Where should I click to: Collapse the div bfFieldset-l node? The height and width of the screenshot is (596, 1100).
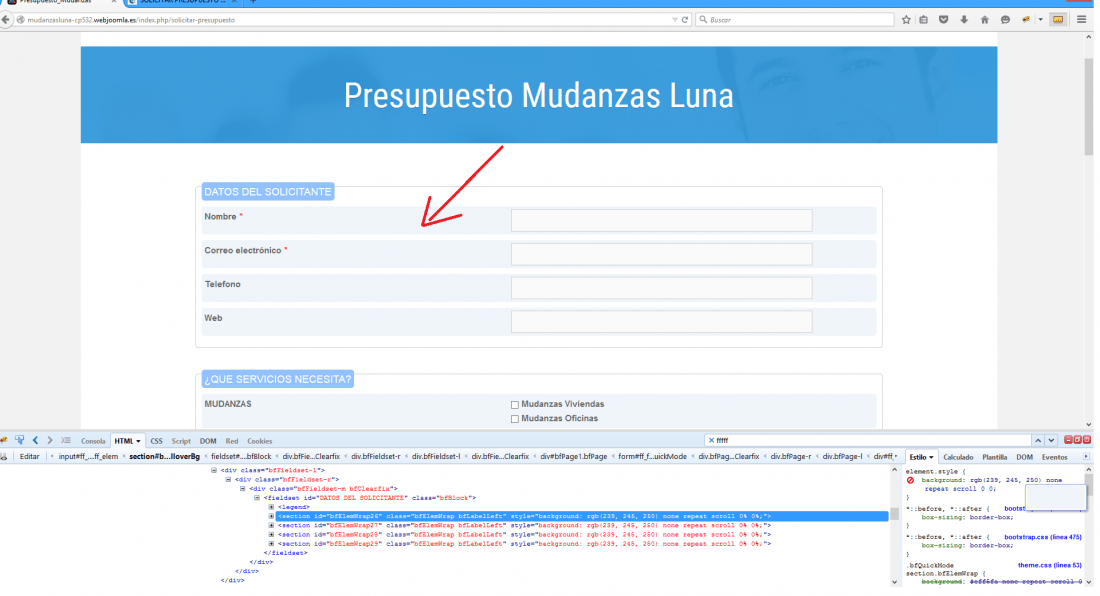pyautogui.click(x=214, y=470)
